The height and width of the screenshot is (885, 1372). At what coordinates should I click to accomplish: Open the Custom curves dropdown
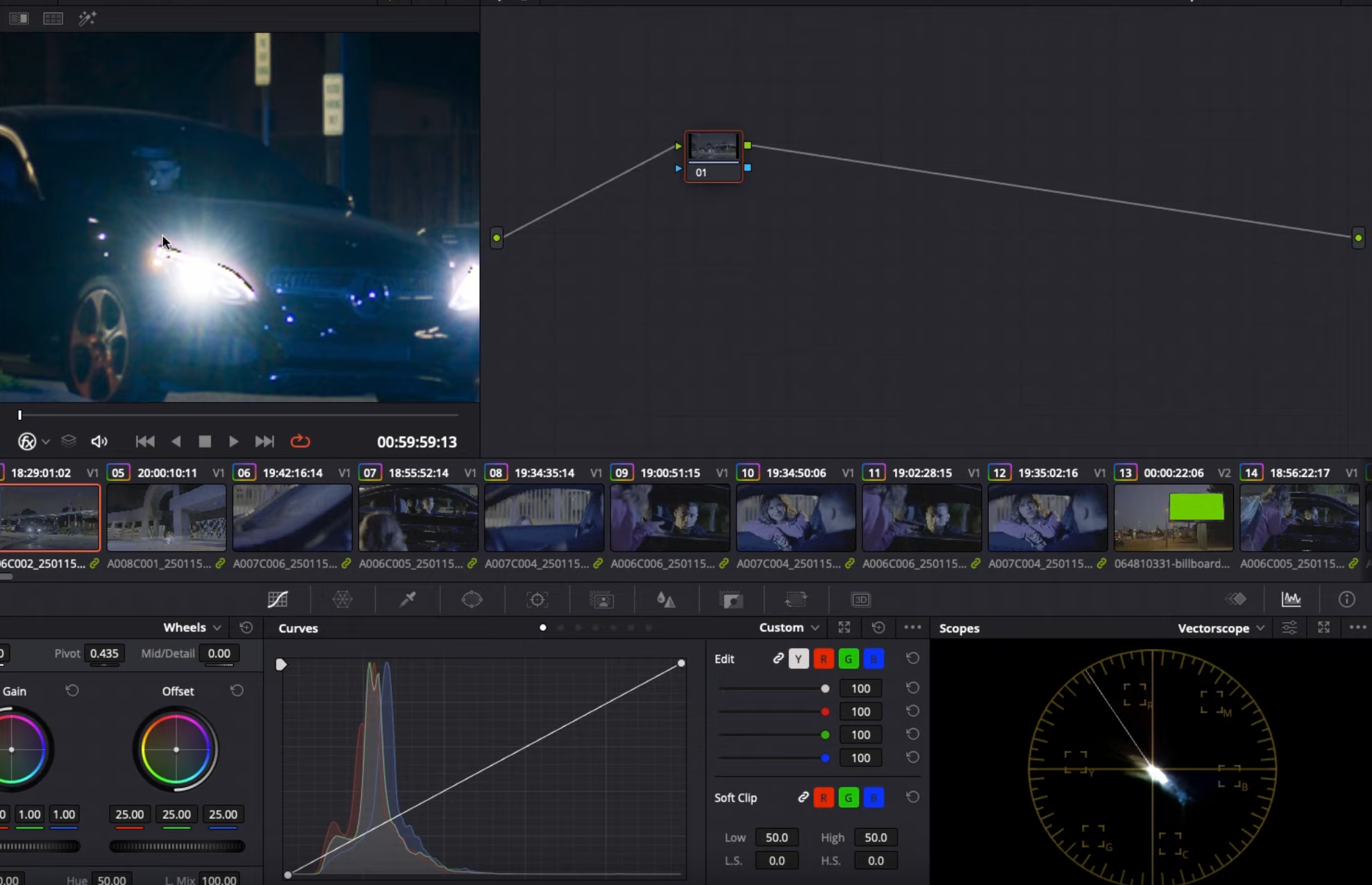point(789,627)
